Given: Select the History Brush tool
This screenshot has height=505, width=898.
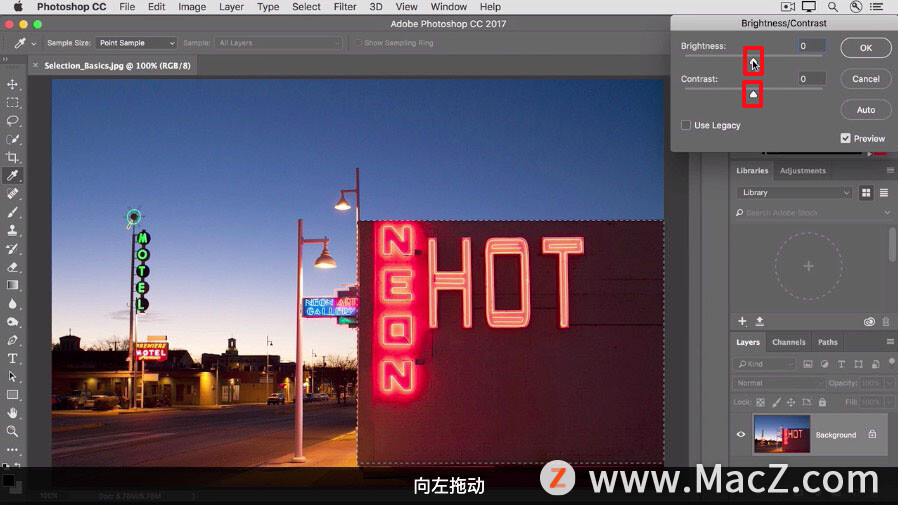Looking at the screenshot, I should tap(12, 248).
